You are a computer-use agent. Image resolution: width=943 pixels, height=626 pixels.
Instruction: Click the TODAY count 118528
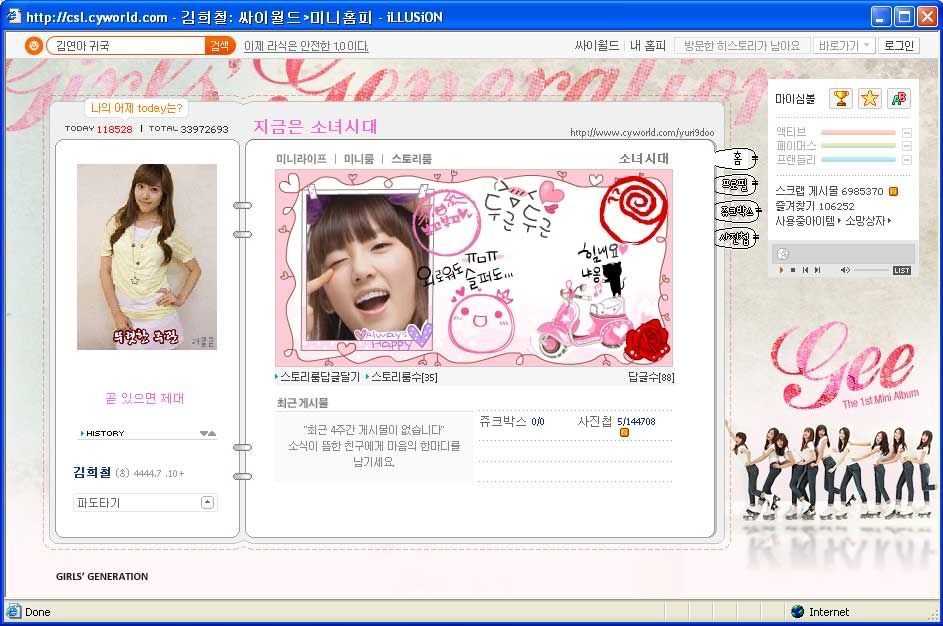(114, 129)
